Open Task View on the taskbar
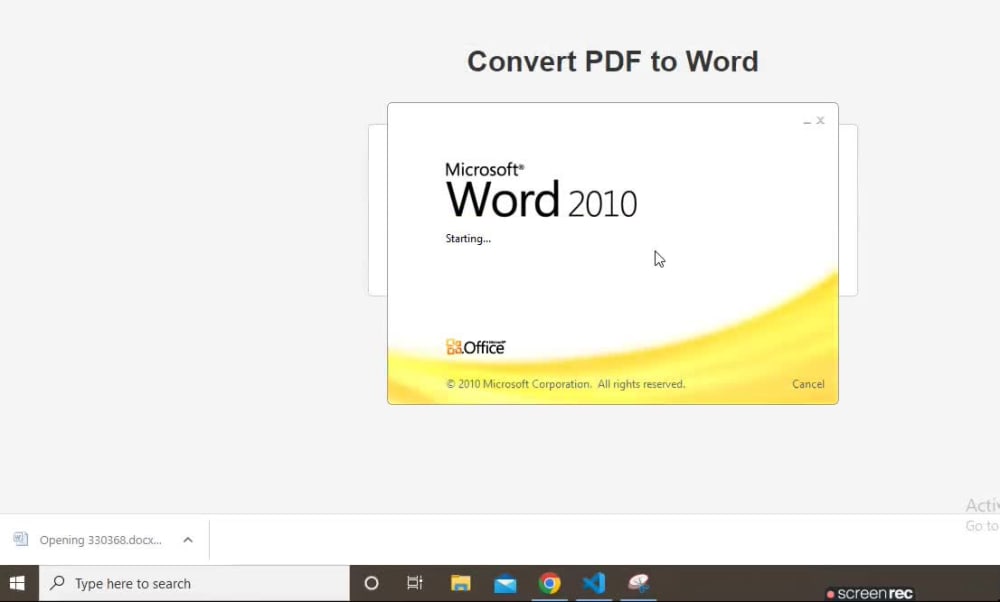 click(415, 583)
